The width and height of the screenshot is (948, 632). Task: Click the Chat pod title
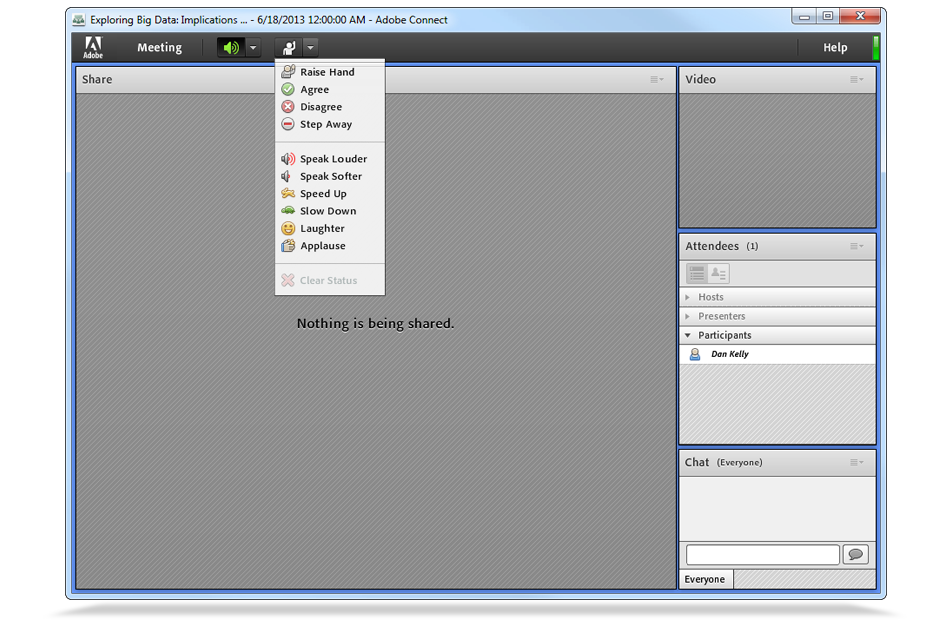[696, 462]
